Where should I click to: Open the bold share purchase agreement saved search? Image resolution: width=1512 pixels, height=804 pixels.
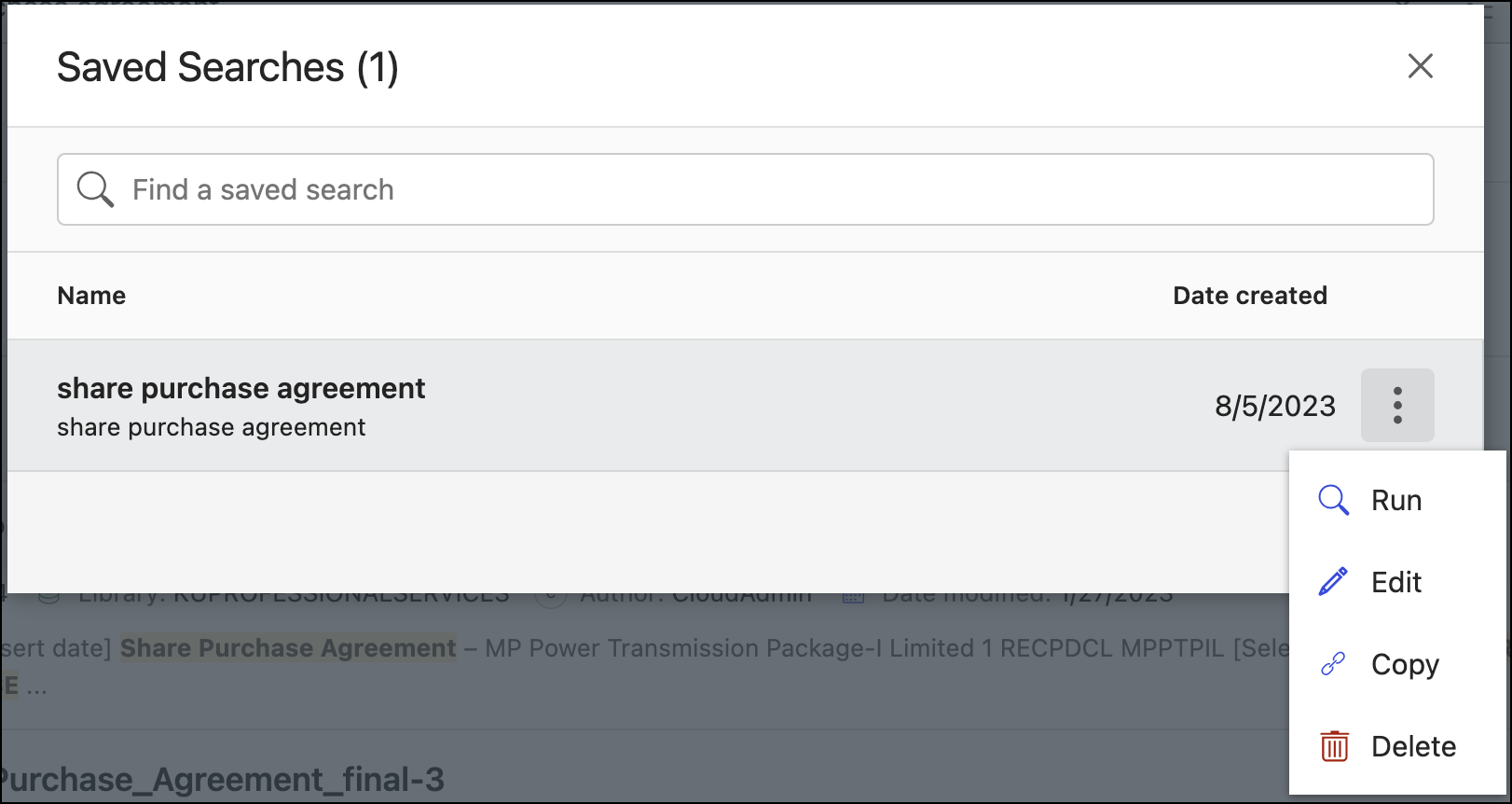pyautogui.click(x=241, y=388)
